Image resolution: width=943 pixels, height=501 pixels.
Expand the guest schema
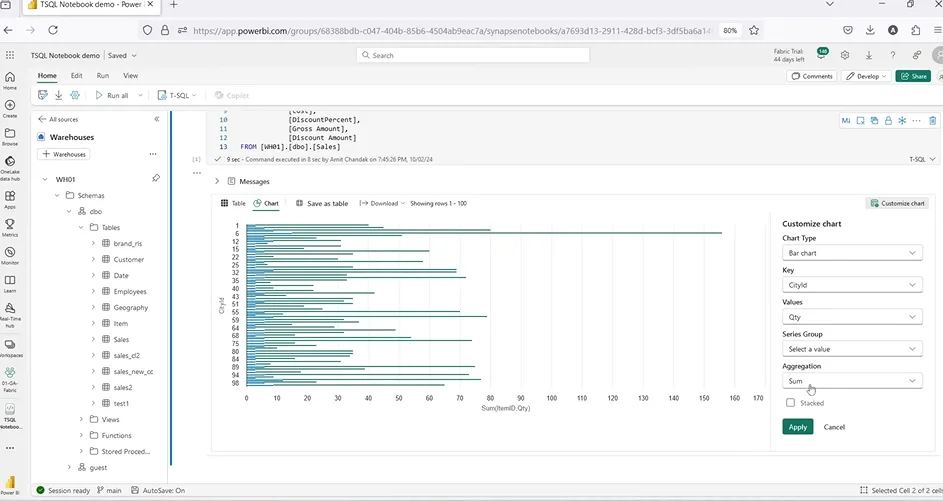click(69, 467)
